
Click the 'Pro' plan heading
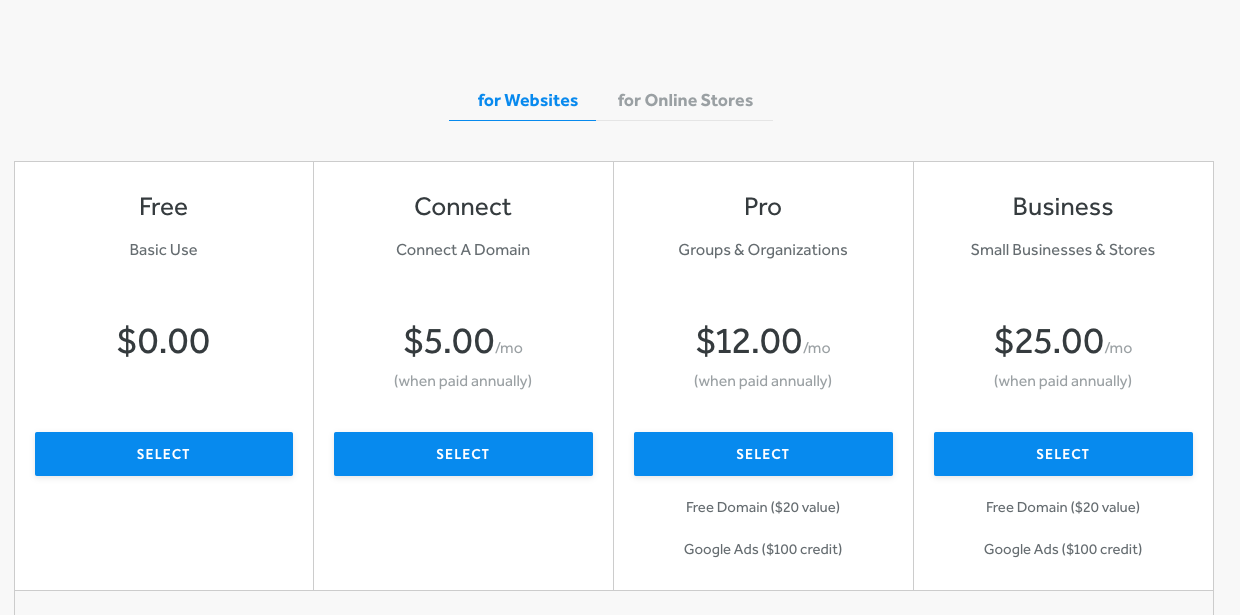tap(763, 207)
